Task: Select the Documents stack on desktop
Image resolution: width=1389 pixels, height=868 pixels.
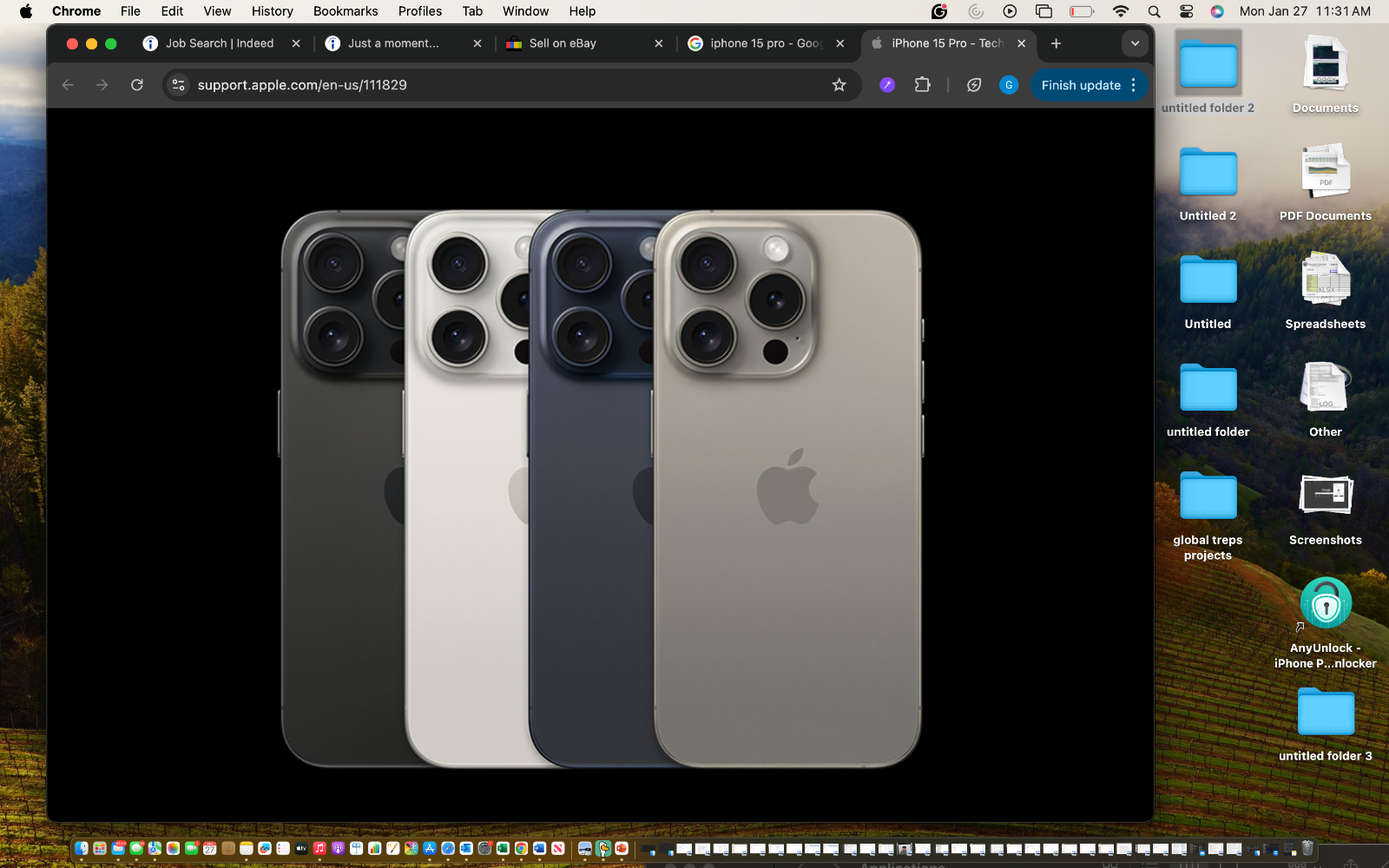Action: (1326, 73)
